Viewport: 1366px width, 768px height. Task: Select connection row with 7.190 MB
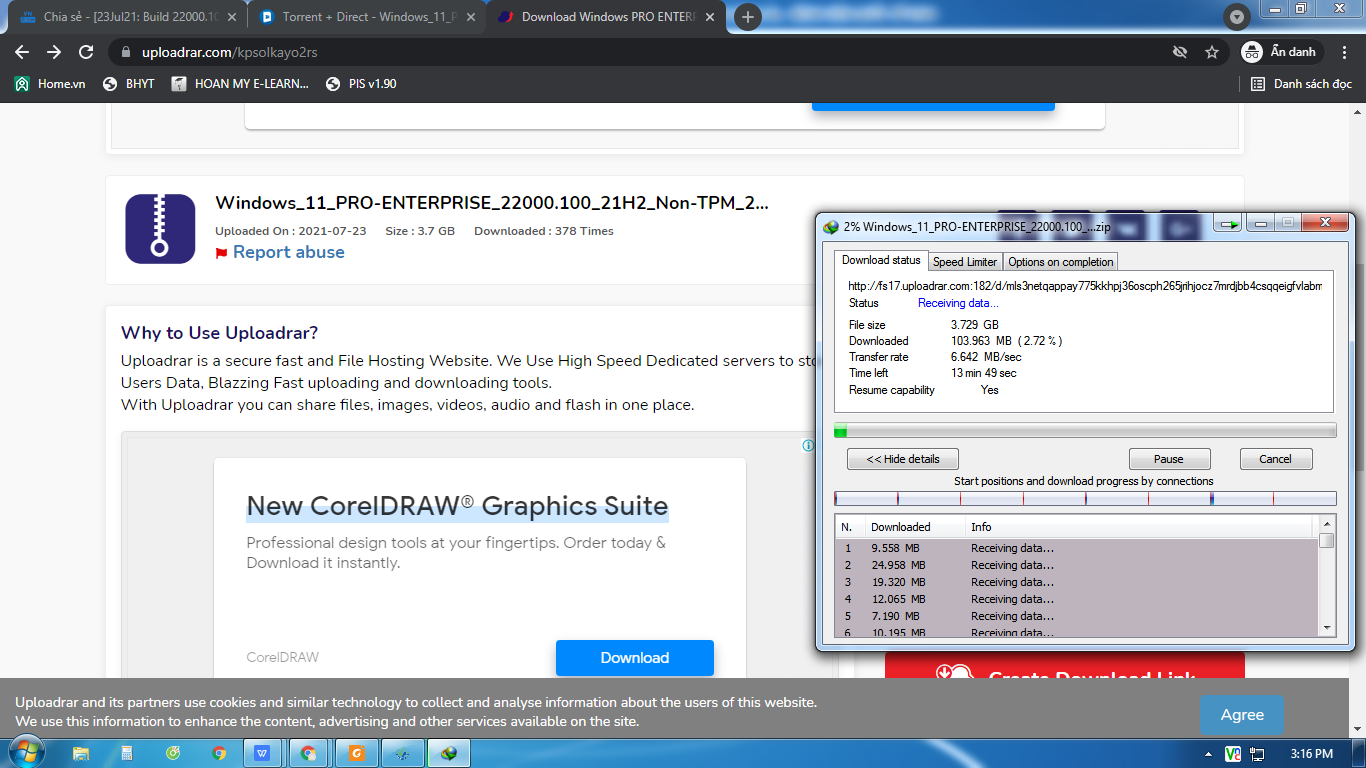coord(1077,616)
